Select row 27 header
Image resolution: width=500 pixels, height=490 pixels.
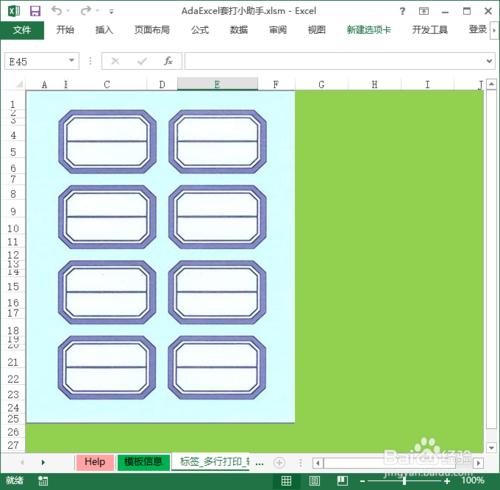point(13,445)
